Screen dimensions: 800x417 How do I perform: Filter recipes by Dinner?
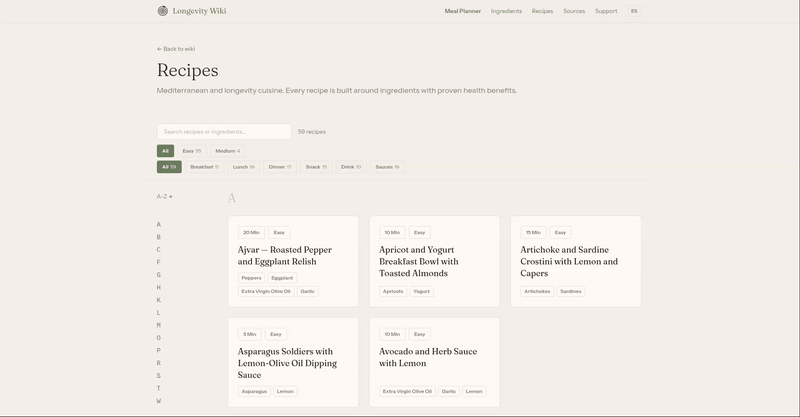[x=280, y=167]
